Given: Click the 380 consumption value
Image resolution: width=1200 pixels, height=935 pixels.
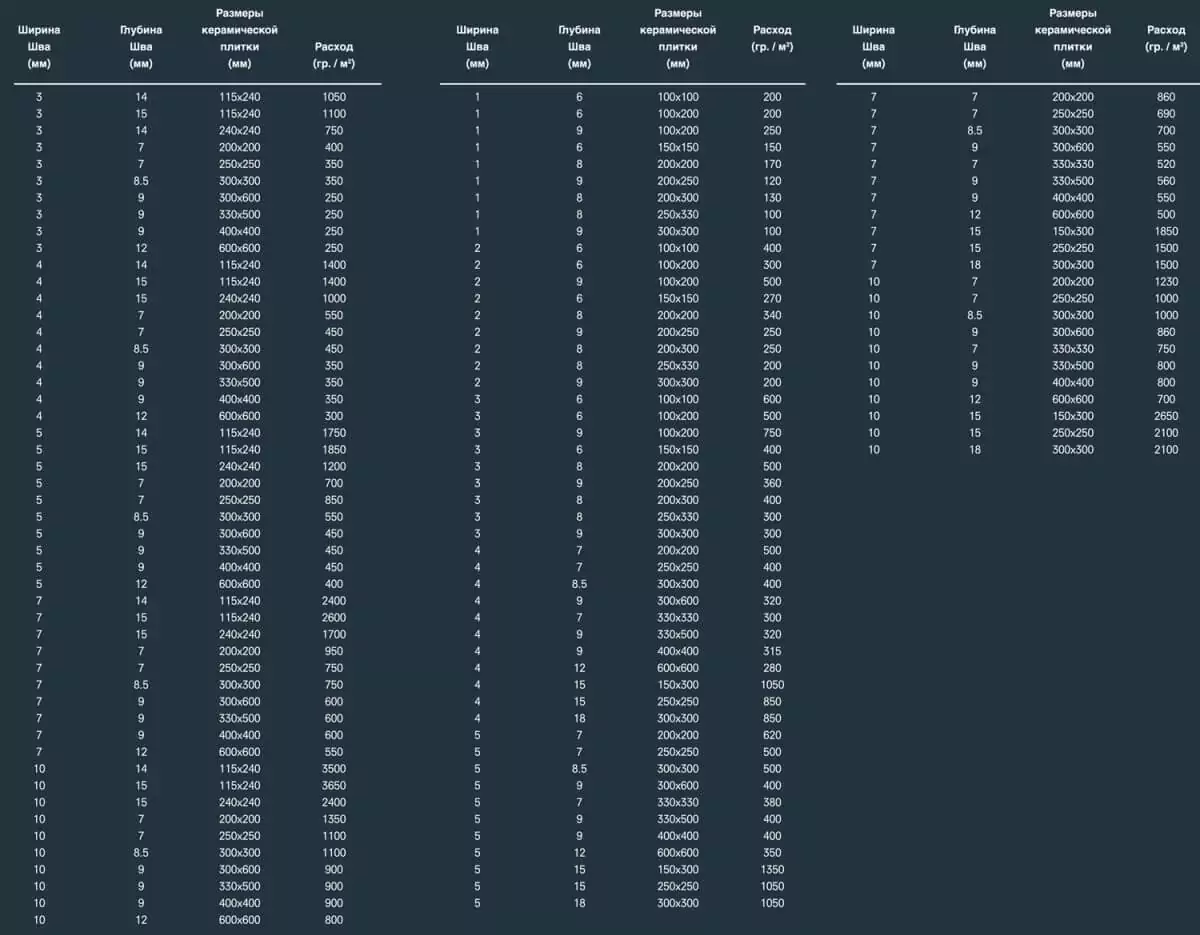Looking at the screenshot, I should point(772,802).
